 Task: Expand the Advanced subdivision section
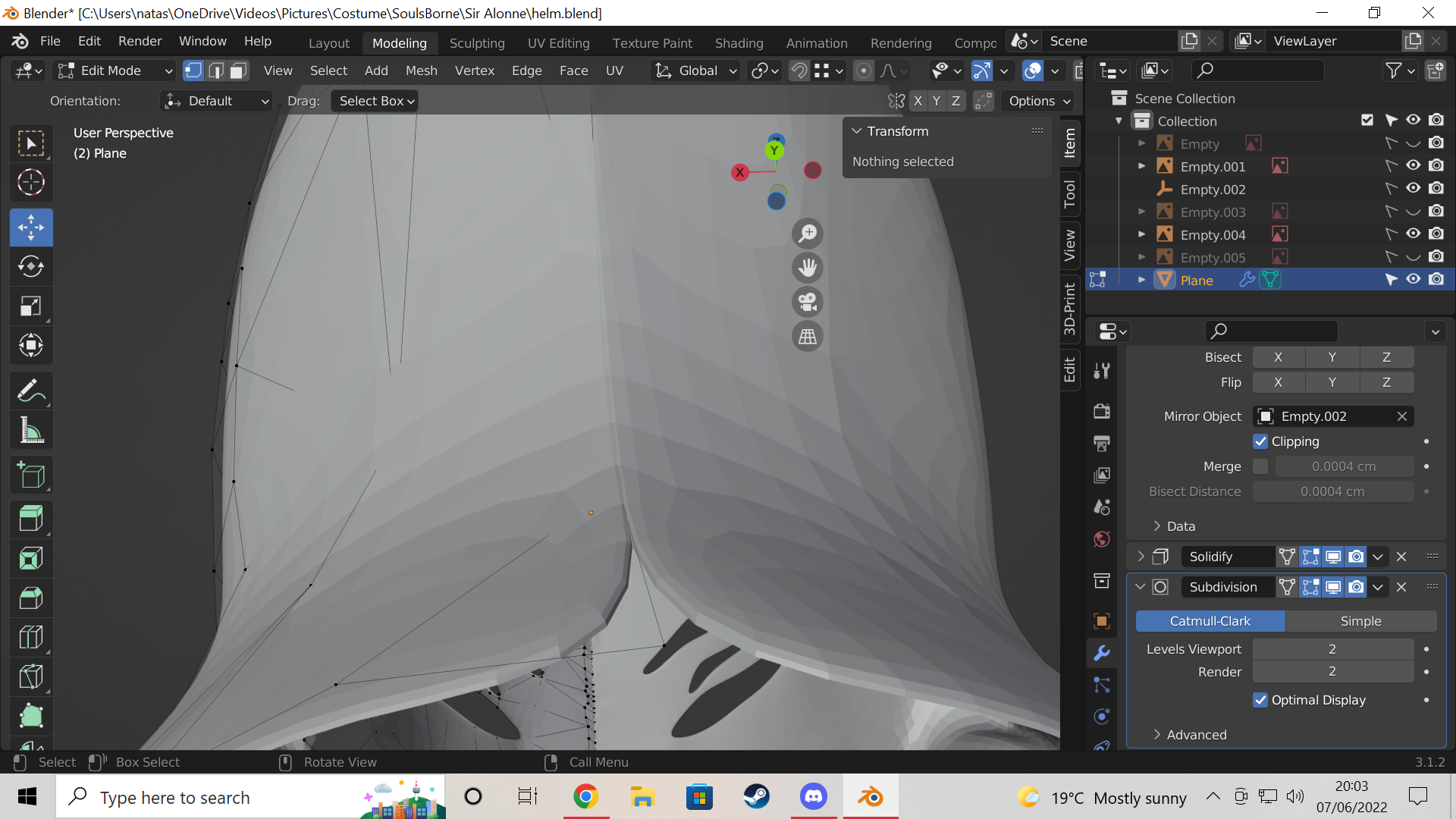[x=1196, y=735]
